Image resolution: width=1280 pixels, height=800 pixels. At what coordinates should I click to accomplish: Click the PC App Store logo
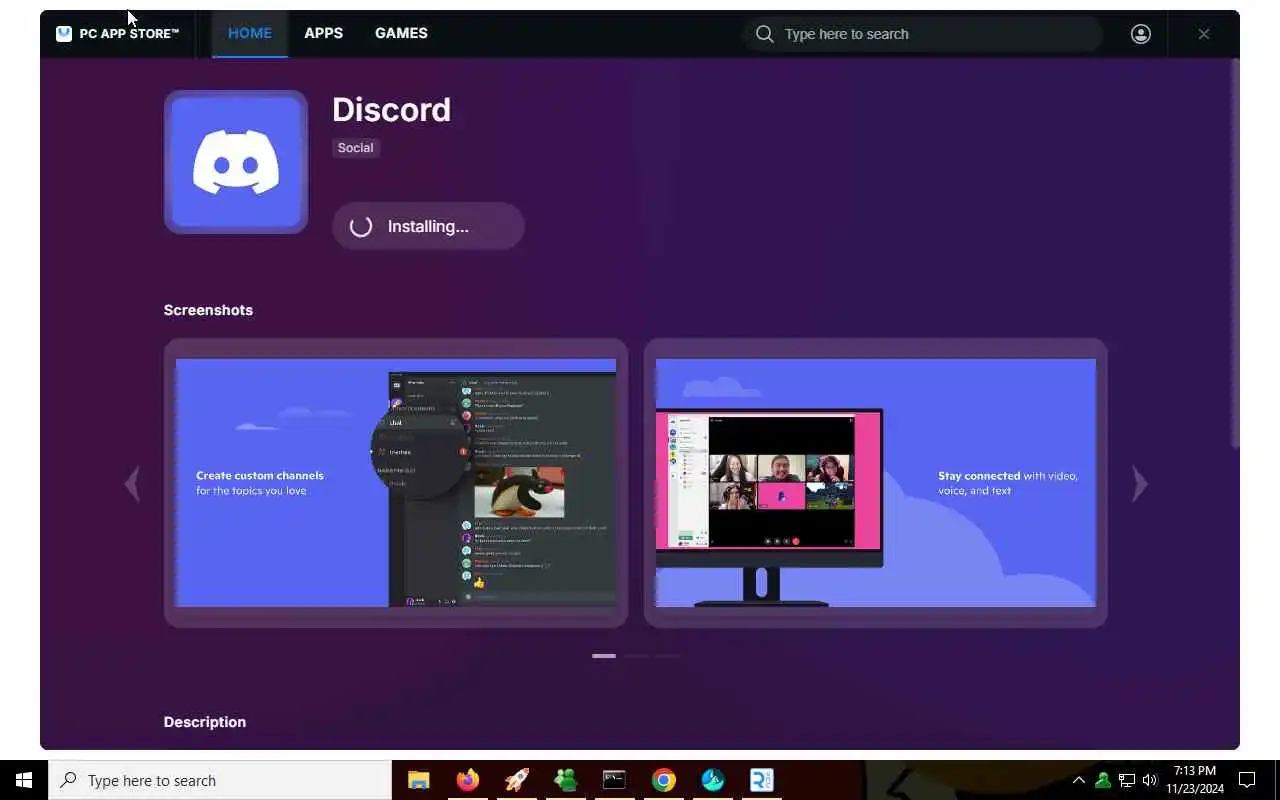117,33
